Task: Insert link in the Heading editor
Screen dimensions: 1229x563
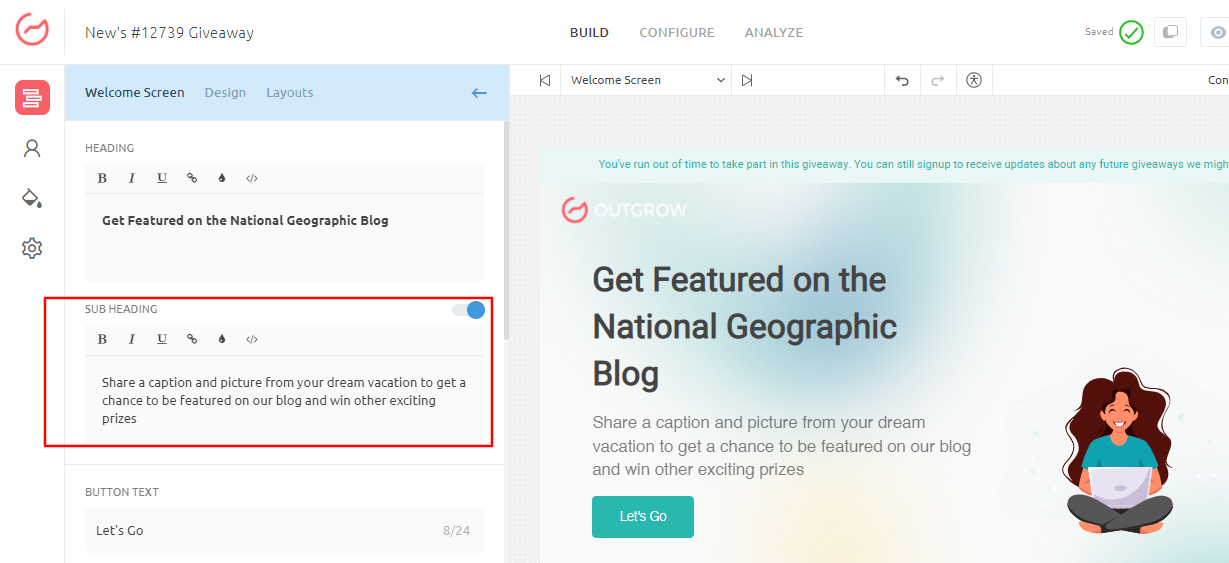Action: pyautogui.click(x=192, y=178)
